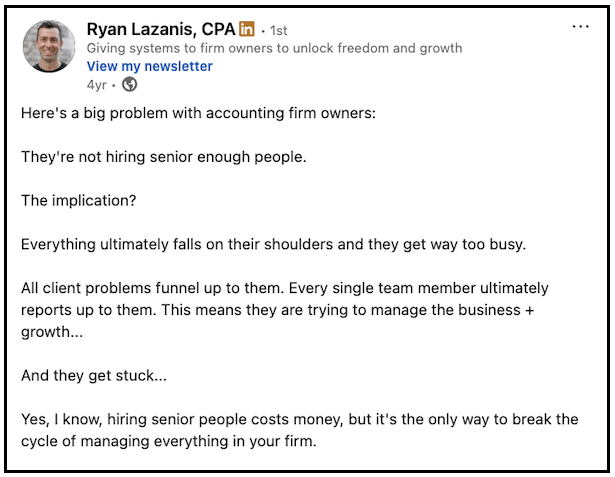Click the line "They're not hiring senior enough people"

tap(163, 156)
